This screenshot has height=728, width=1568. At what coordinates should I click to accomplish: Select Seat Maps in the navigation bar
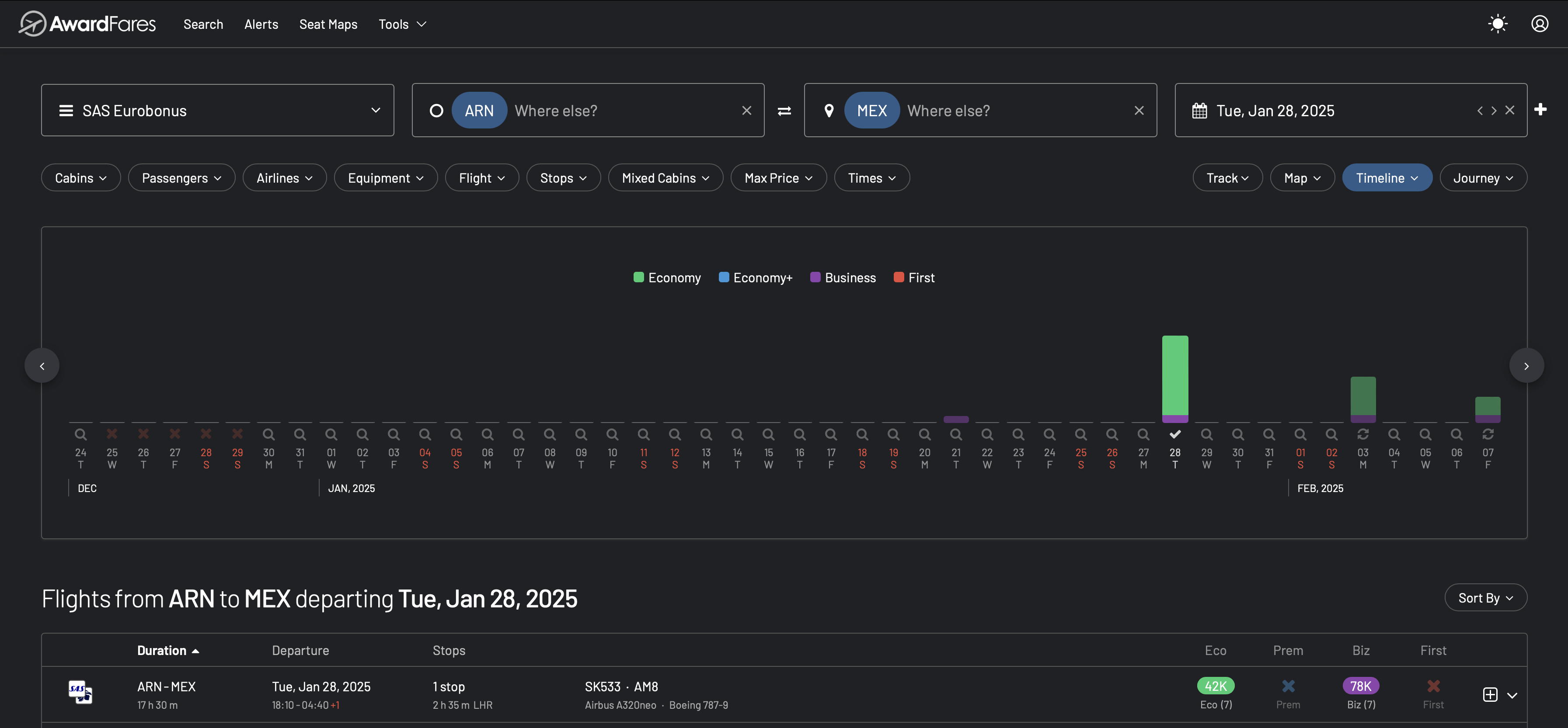coord(328,24)
